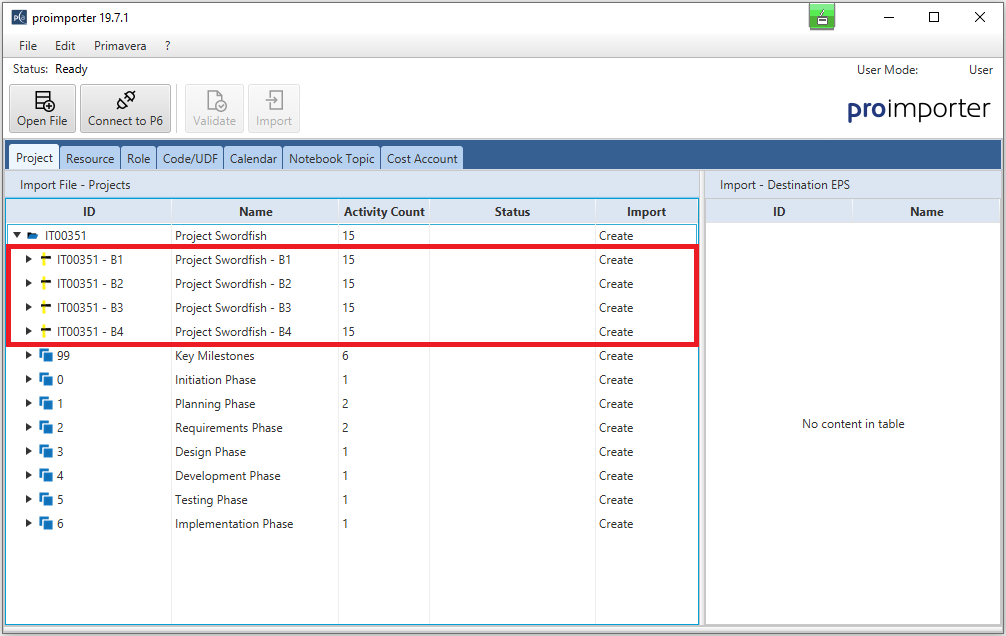Click the Activity Count column header
Image resolution: width=1006 pixels, height=636 pixels.
click(384, 212)
